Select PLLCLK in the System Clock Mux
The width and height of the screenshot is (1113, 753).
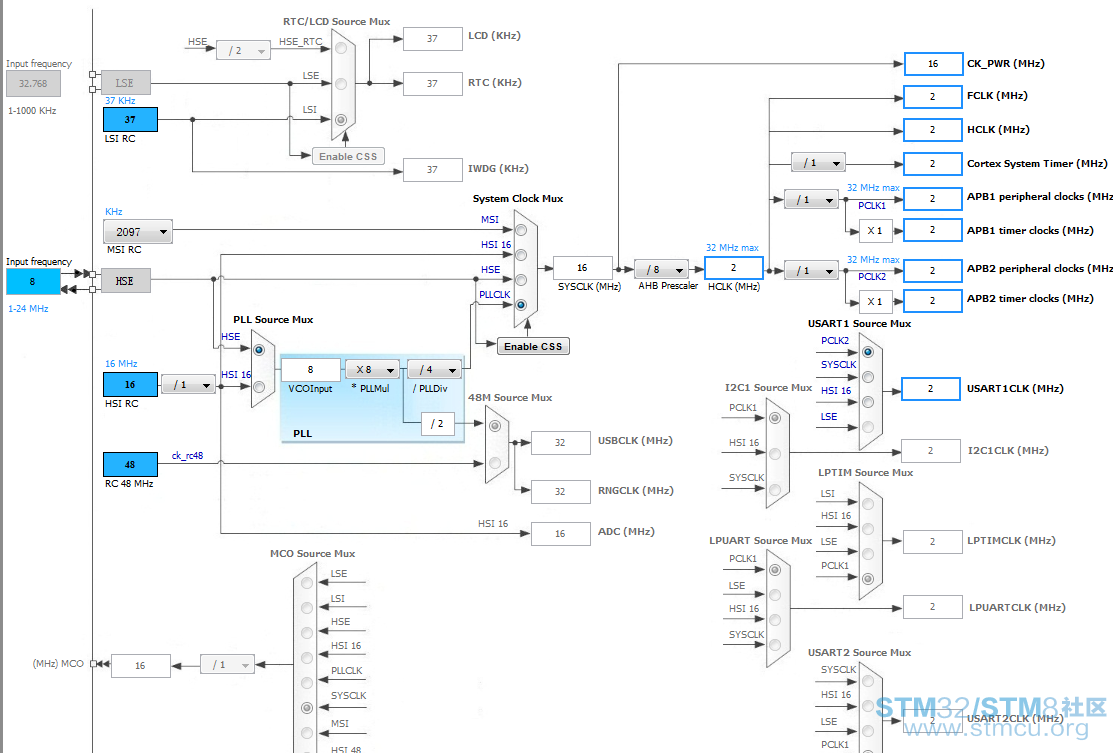point(520,306)
